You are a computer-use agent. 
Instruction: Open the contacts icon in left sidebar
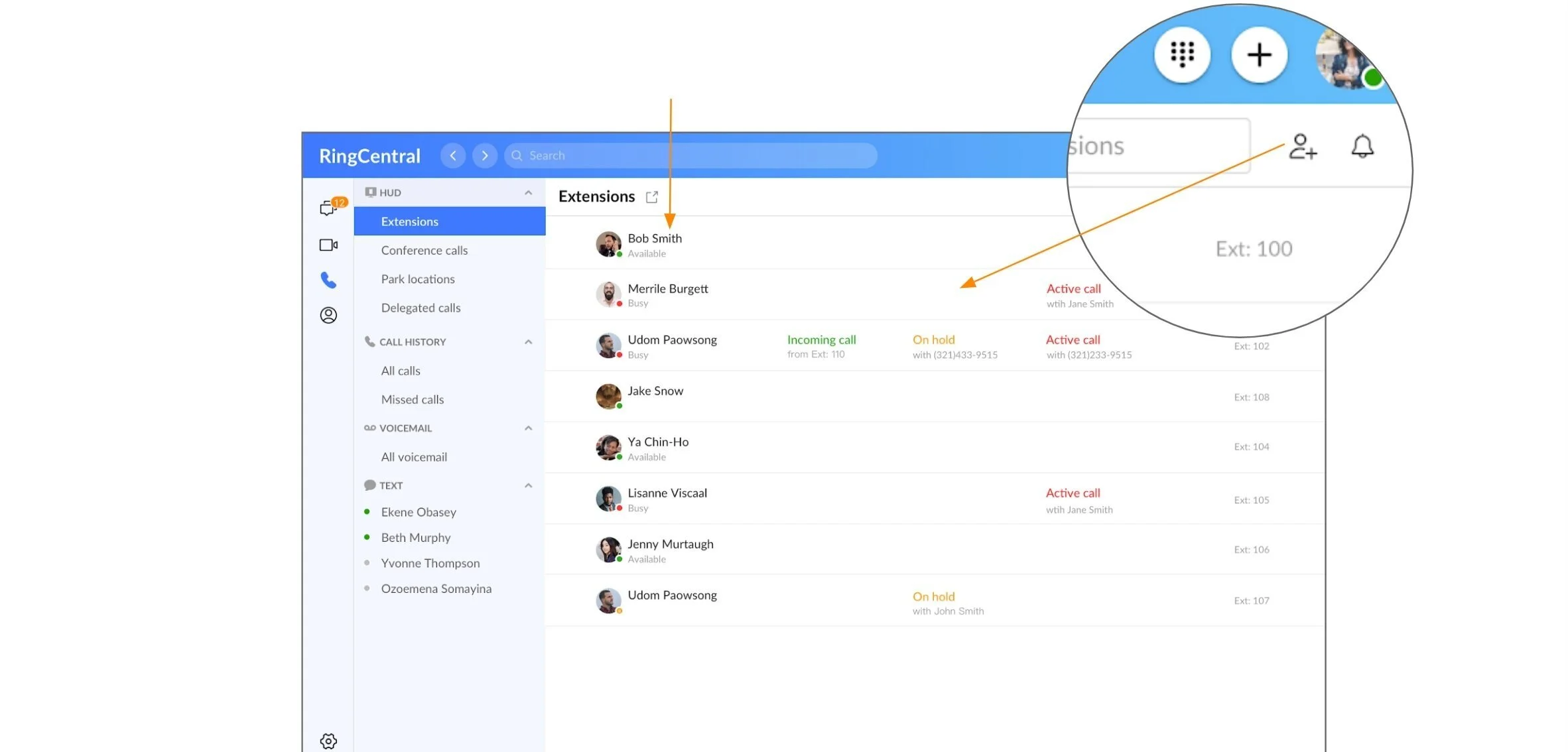tap(328, 315)
